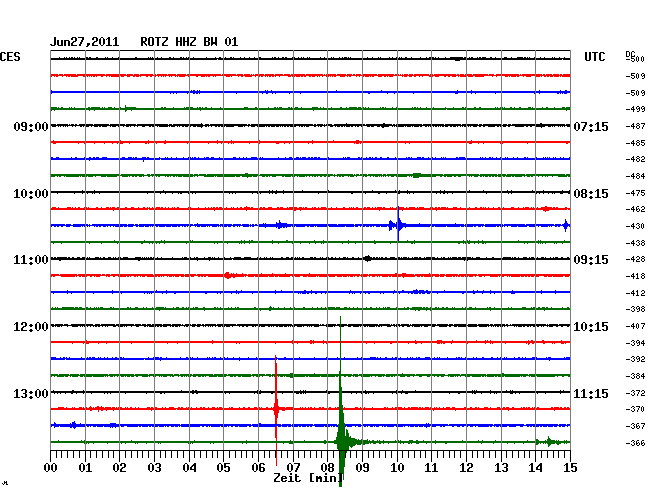The width and height of the screenshot is (650, 494).
Task: Click the DC offset value -412
Action: (x=635, y=293)
